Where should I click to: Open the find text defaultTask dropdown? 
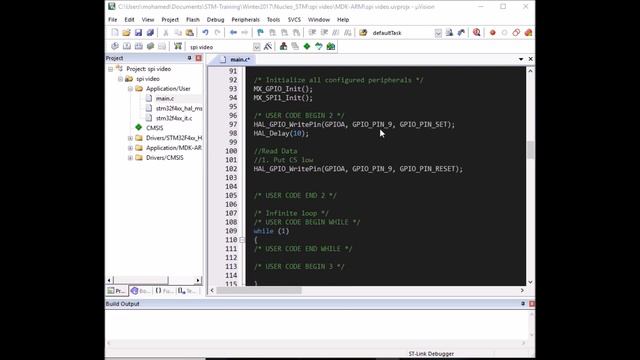point(438,33)
